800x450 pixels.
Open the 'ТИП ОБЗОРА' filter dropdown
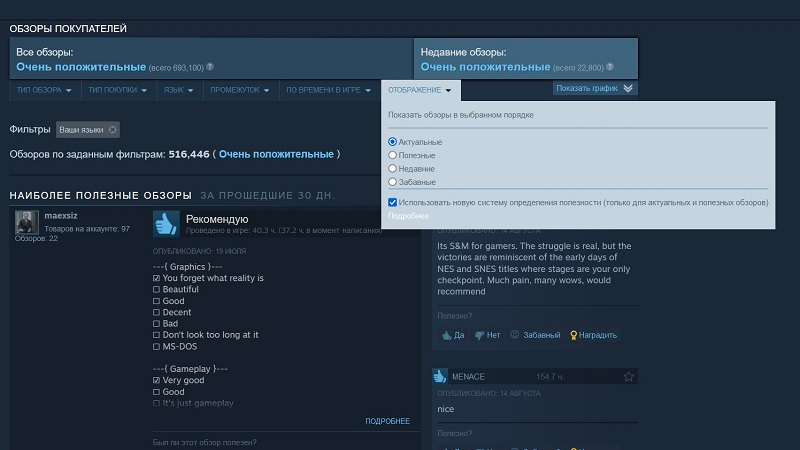[44, 90]
